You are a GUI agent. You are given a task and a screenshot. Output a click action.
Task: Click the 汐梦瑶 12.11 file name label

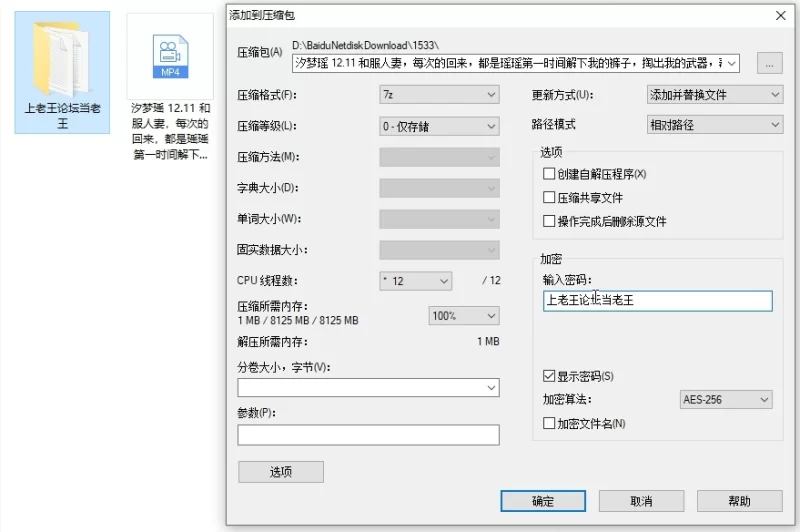pos(170,131)
